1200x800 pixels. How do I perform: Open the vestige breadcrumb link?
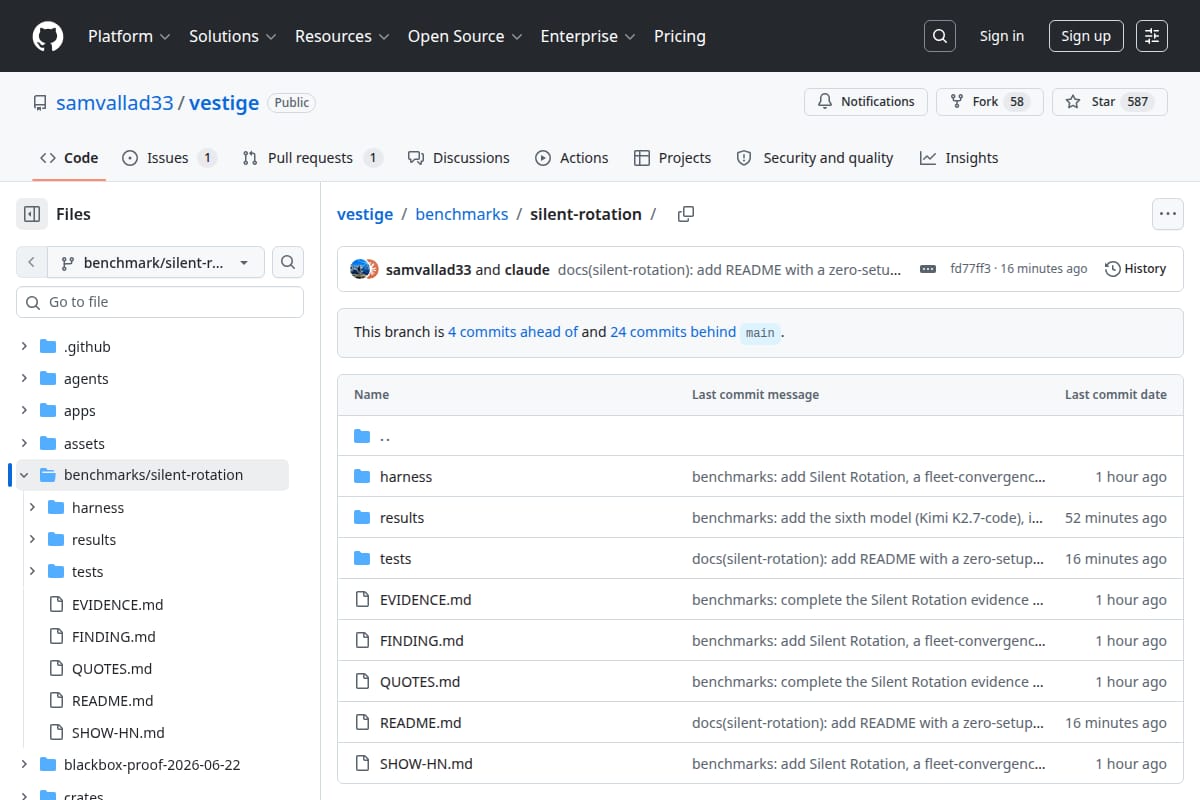(365, 214)
